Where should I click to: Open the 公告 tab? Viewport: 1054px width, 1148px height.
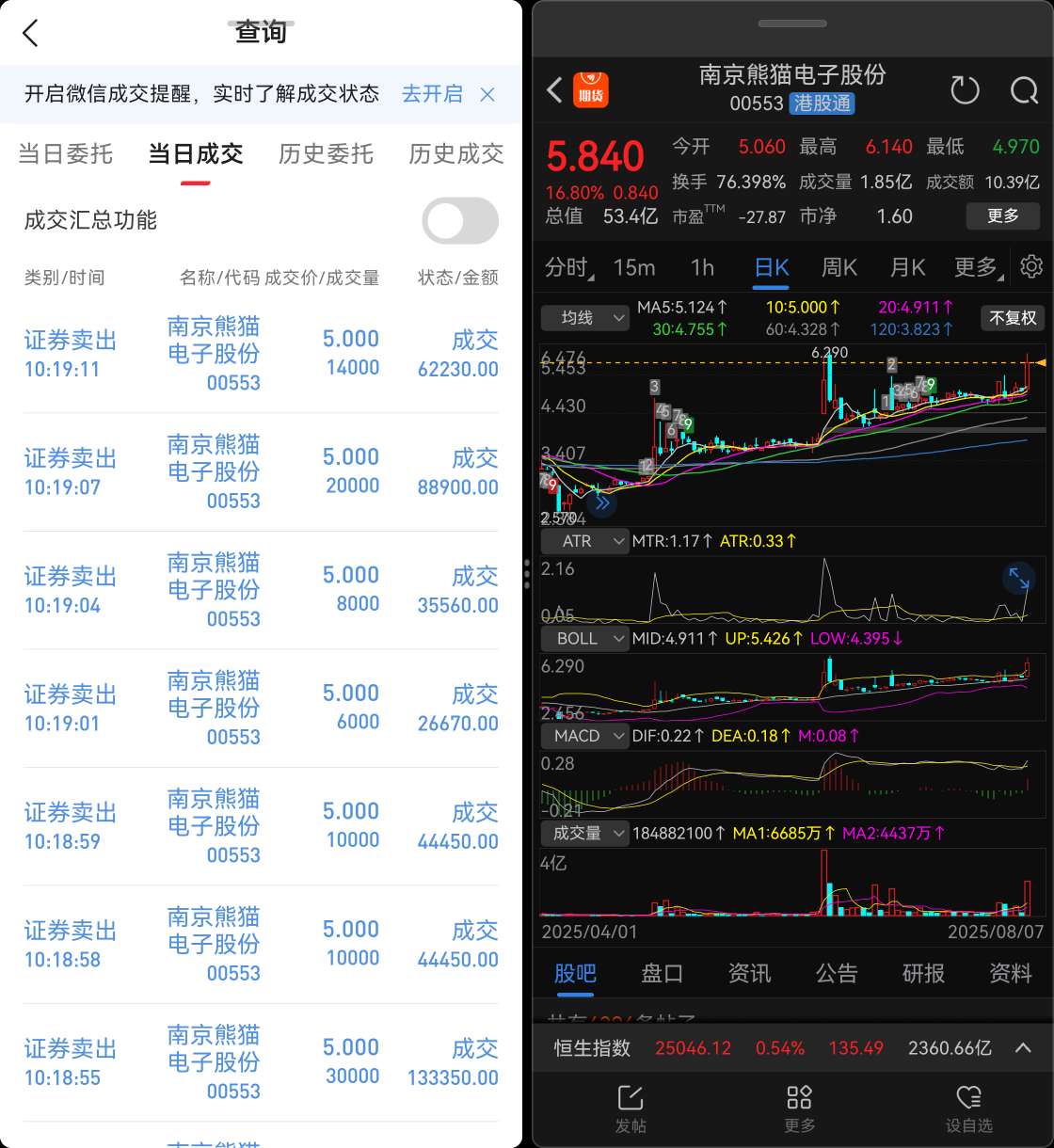pyautogui.click(x=837, y=973)
